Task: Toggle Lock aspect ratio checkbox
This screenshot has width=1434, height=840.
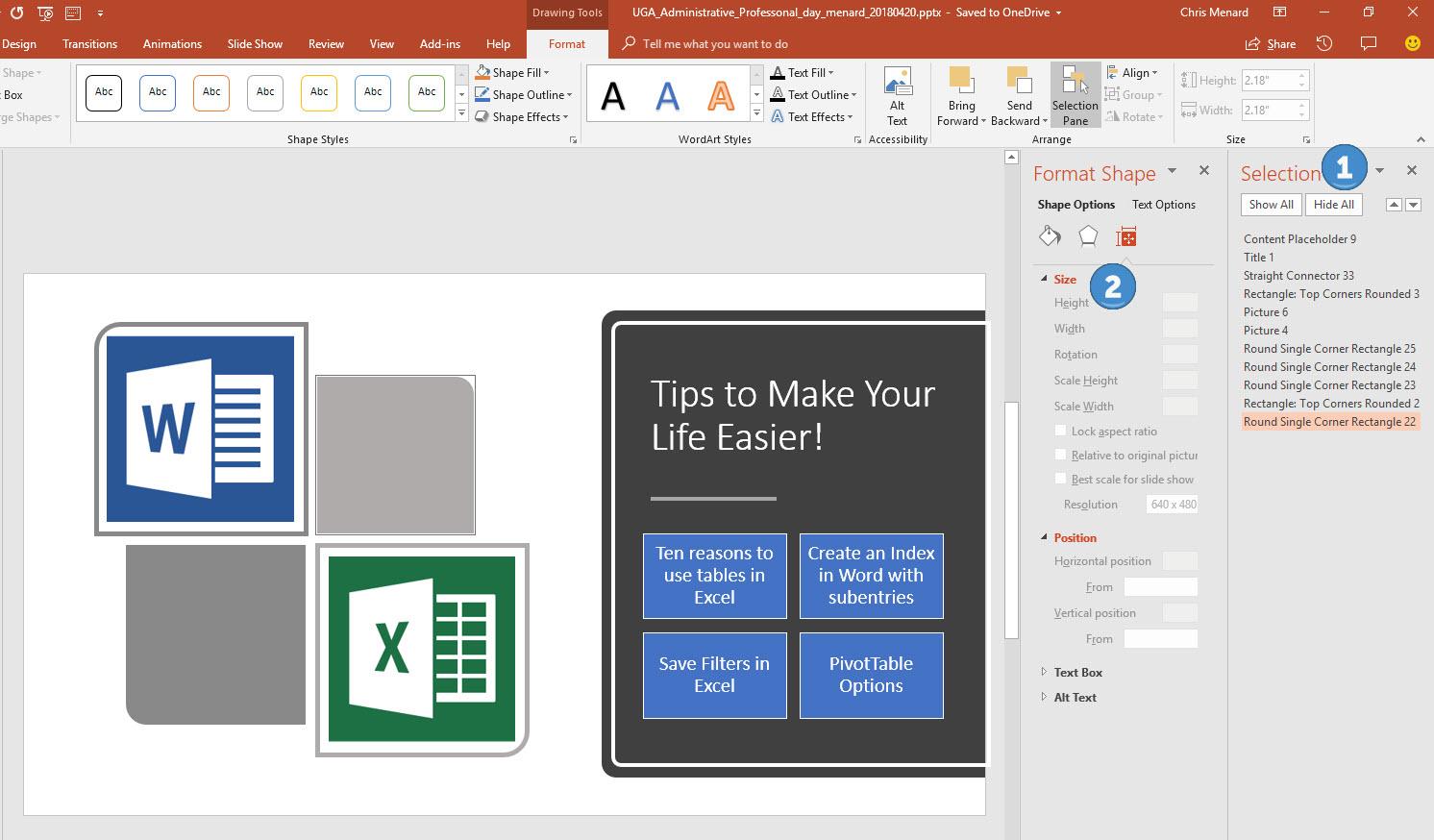Action: click(x=1061, y=431)
